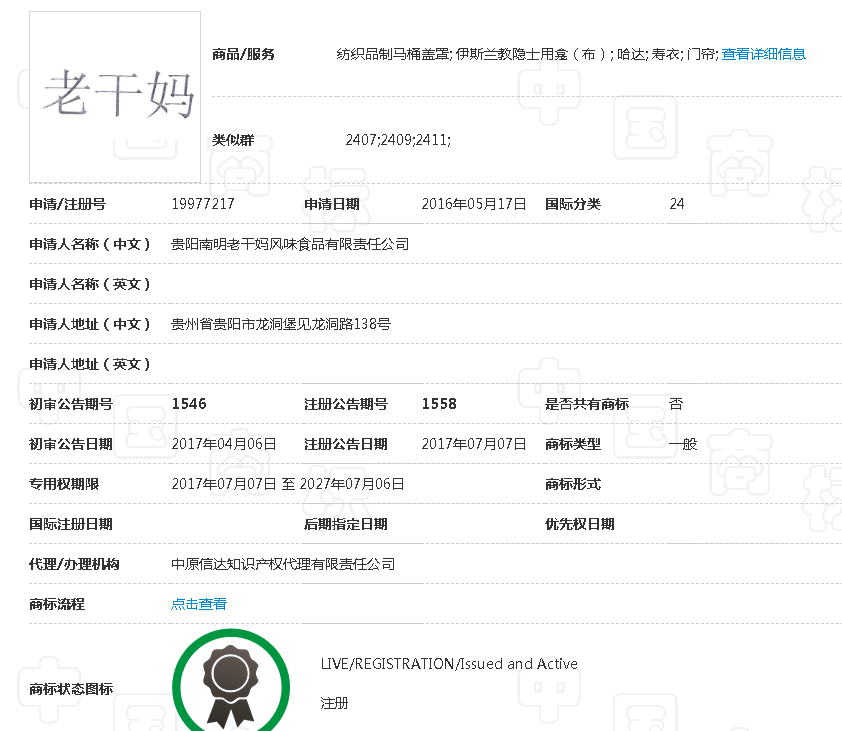
Task: Click the 后期指定日期 label
Action: coord(346,524)
